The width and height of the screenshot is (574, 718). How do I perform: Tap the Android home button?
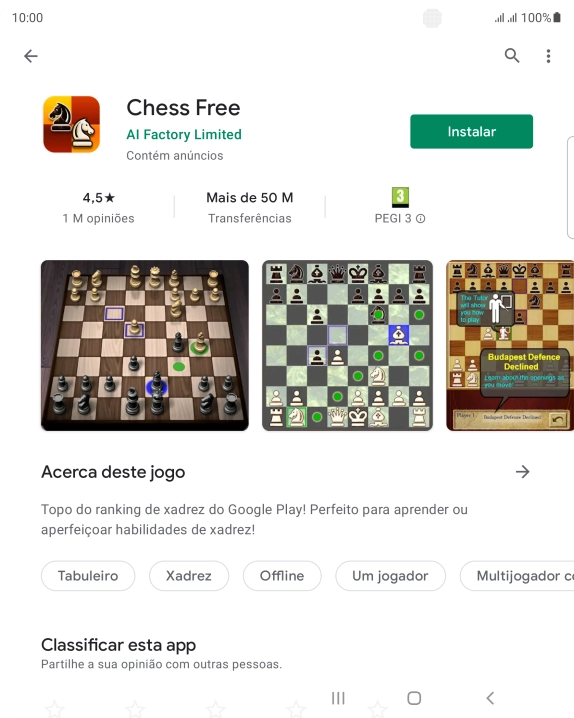[414, 698]
